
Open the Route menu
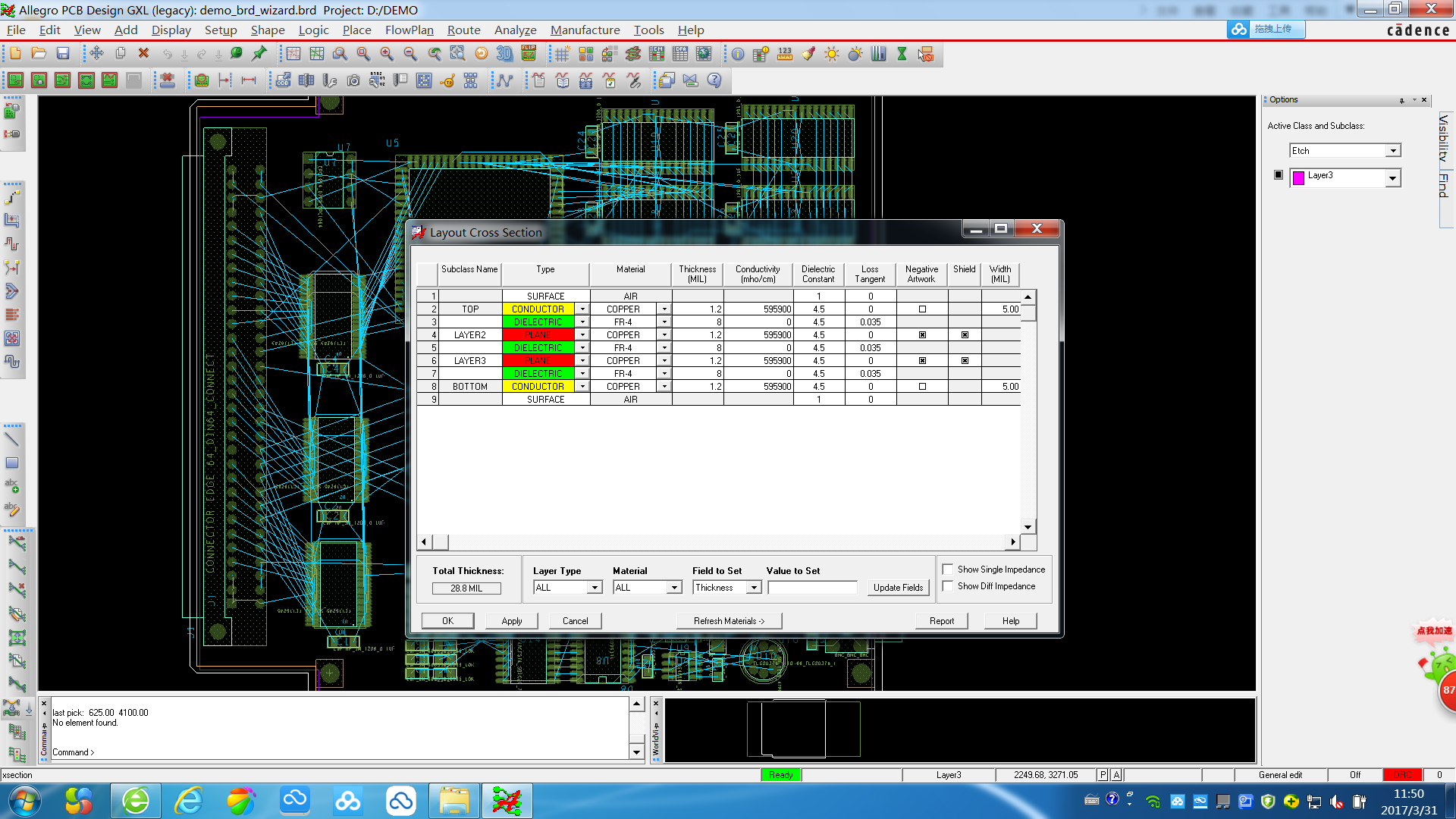point(463,30)
